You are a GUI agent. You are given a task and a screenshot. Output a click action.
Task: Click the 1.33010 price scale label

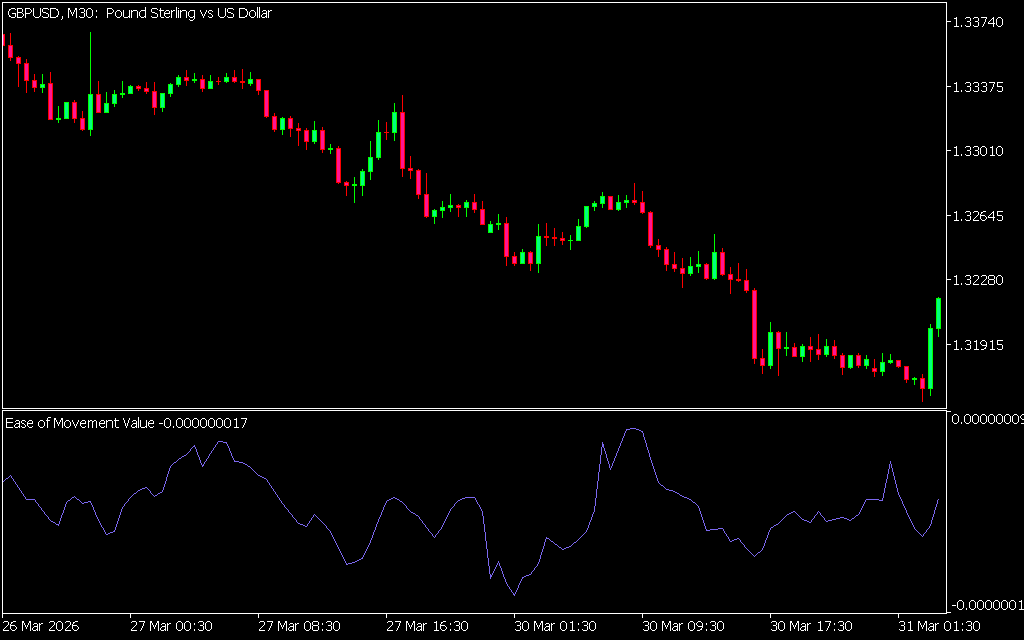tap(981, 152)
